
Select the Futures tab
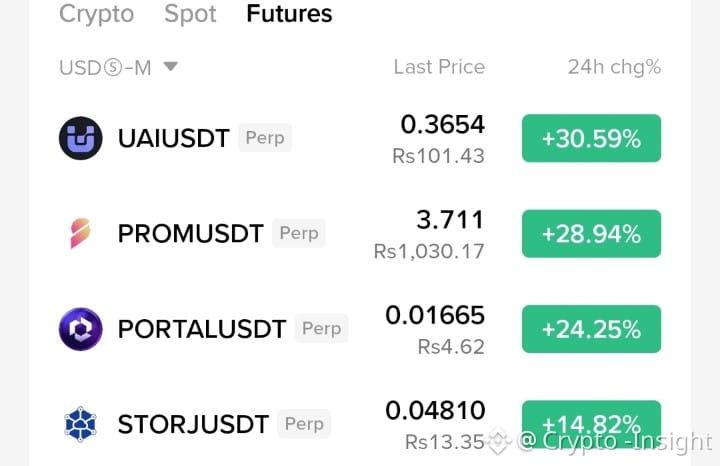coord(289,14)
